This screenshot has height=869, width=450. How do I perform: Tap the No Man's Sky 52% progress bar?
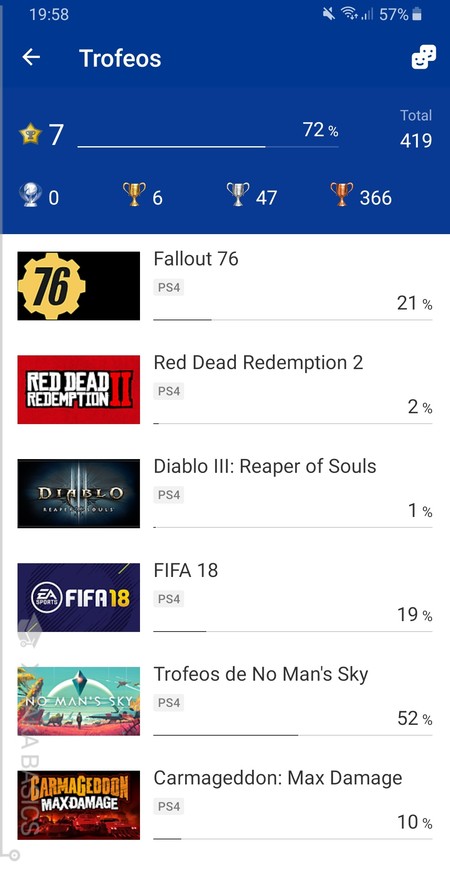(x=293, y=735)
